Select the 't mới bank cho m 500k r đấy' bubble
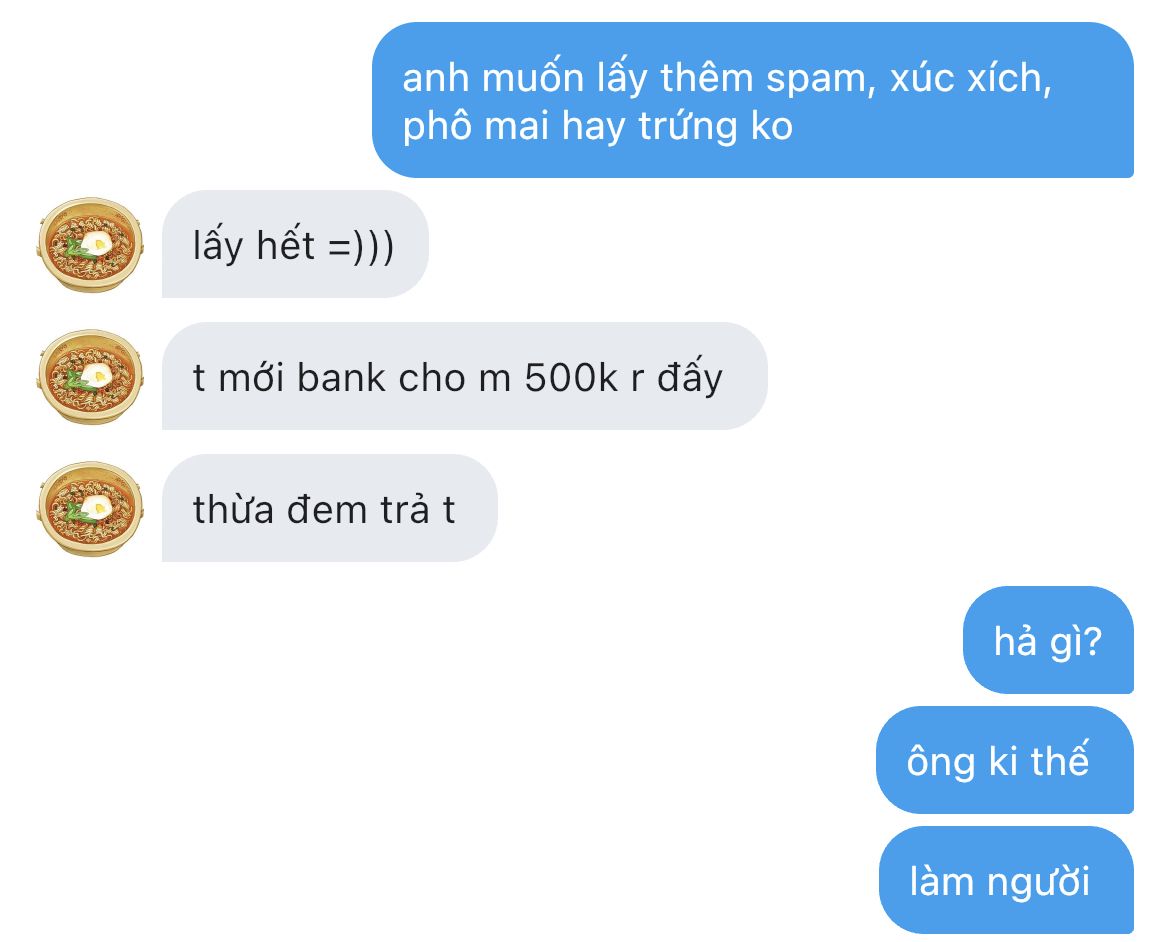 pyautogui.click(x=465, y=377)
